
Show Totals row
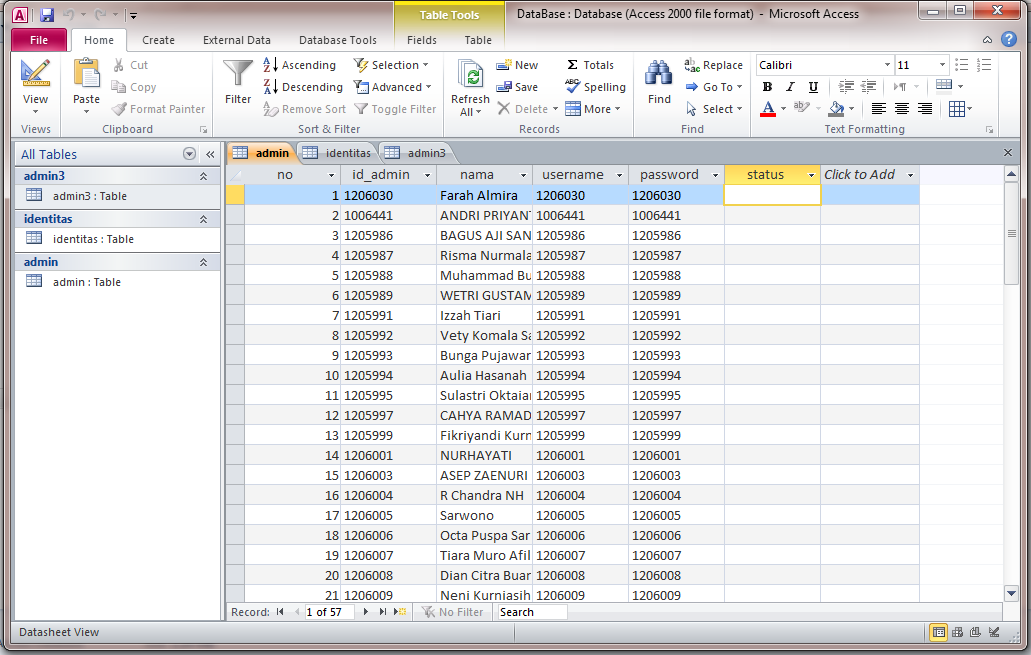coord(590,65)
